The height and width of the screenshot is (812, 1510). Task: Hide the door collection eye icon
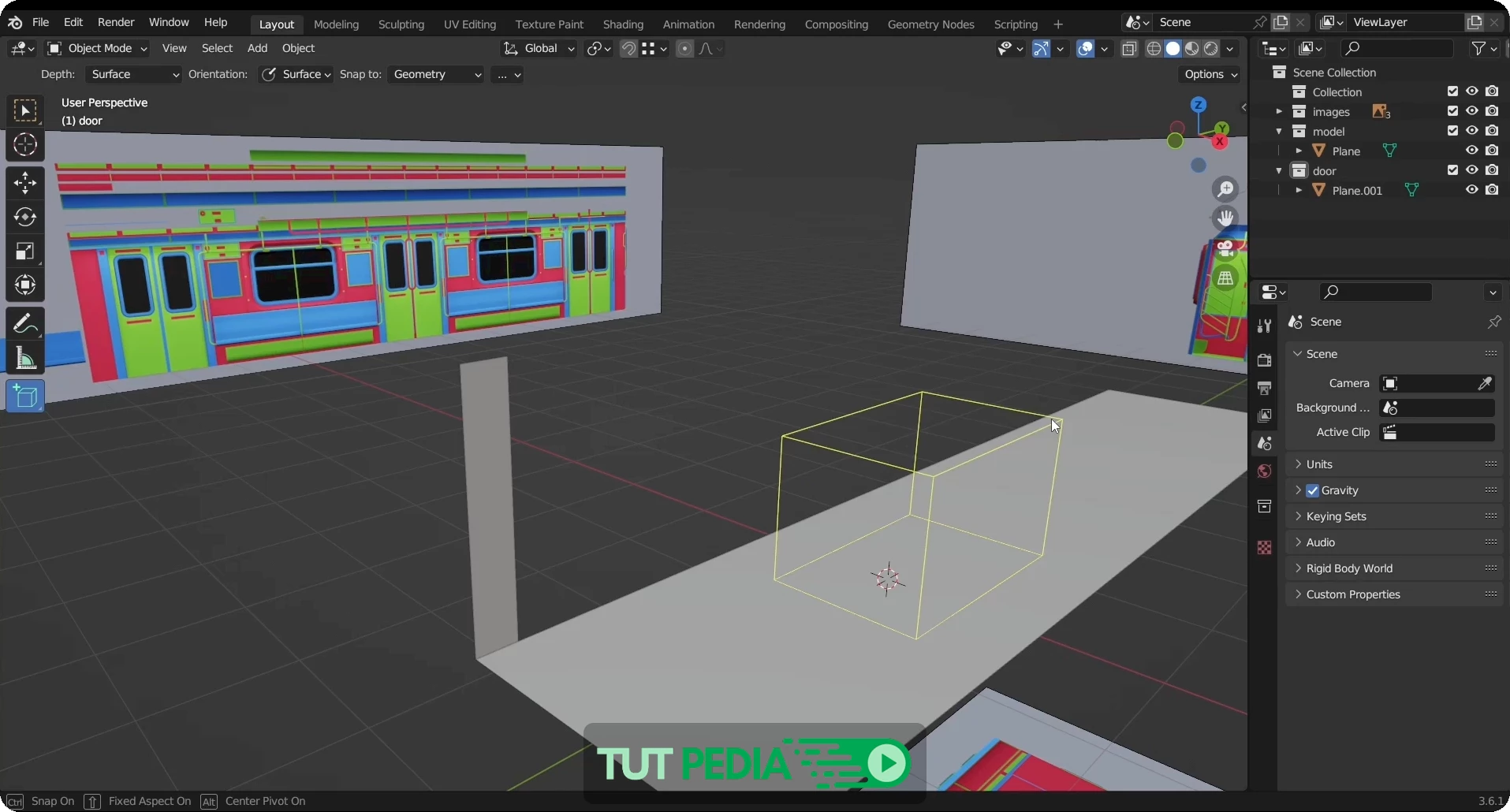click(1472, 170)
